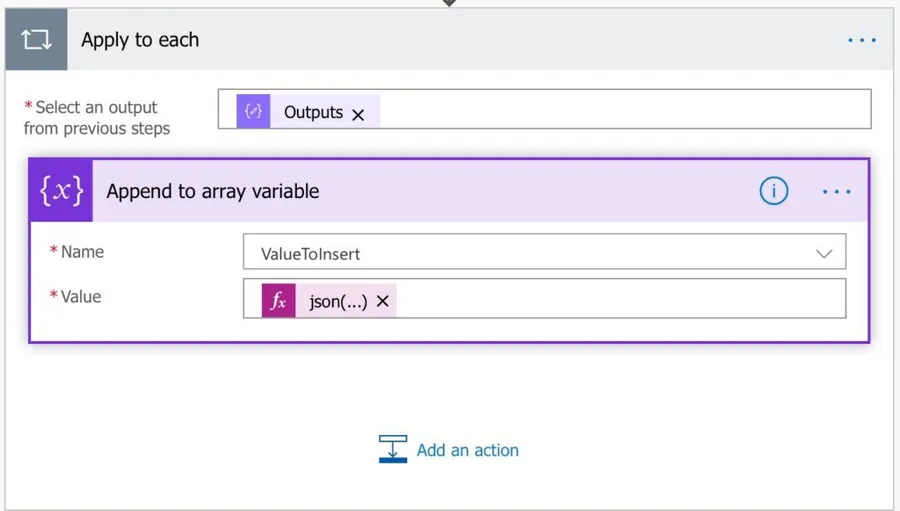Viewport: 900px width, 511px height.
Task: Click the fx expression icon
Action: (279, 301)
